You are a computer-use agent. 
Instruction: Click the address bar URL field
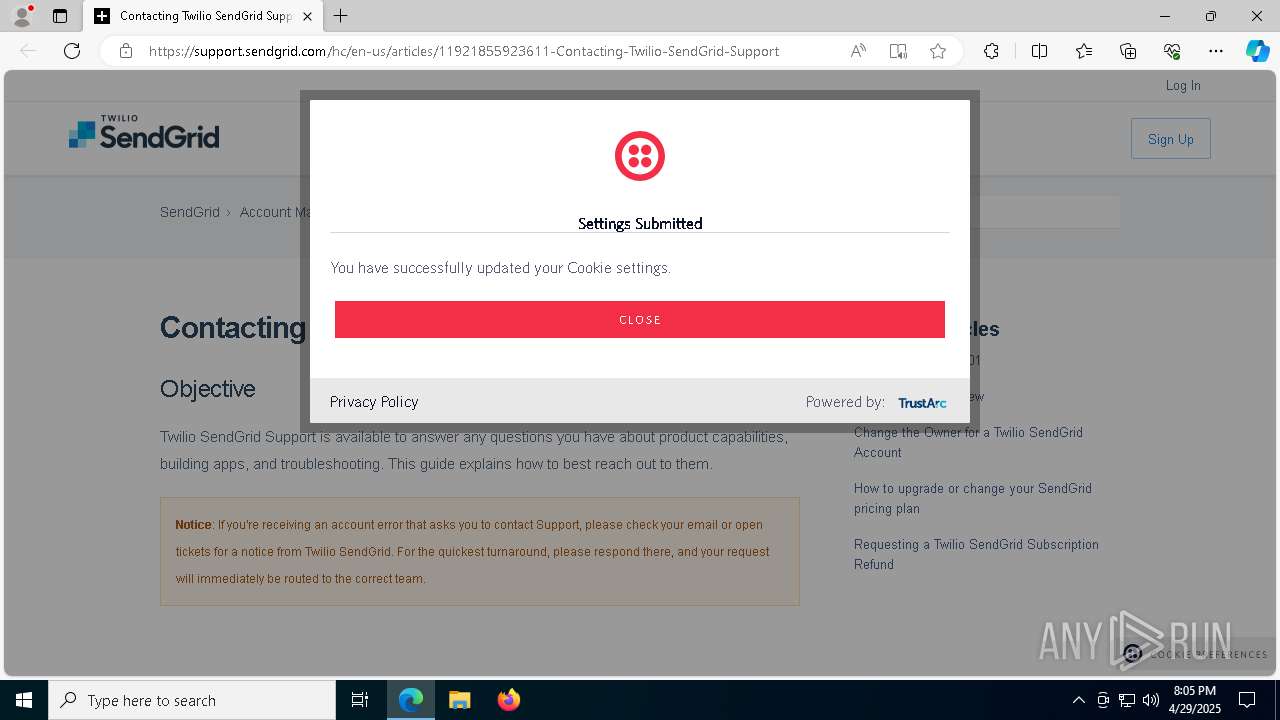pyautogui.click(x=464, y=51)
